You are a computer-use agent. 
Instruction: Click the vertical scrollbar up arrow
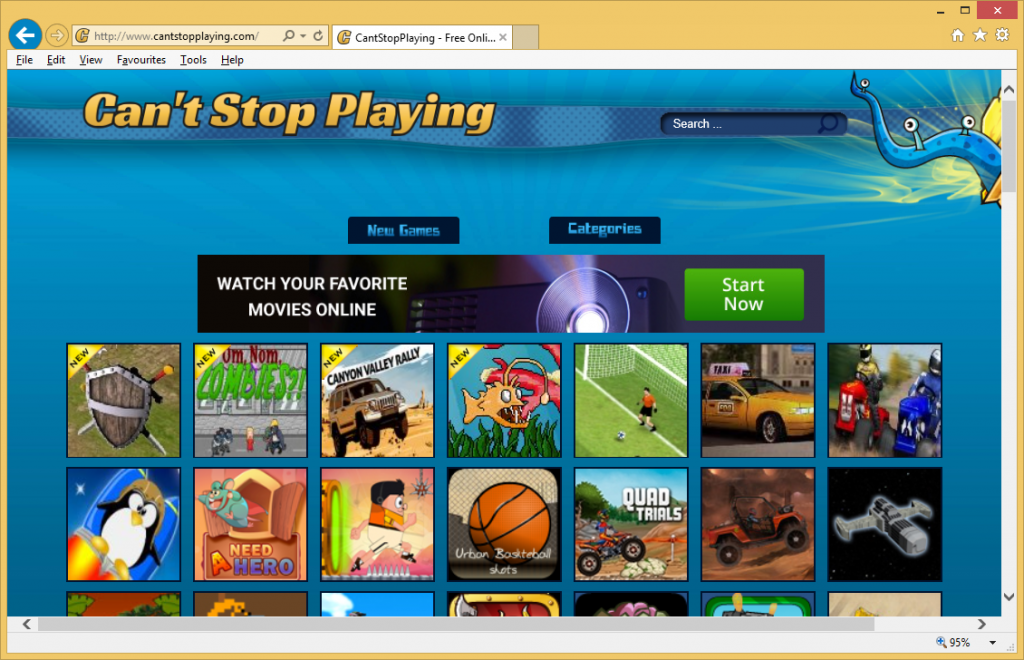click(x=1009, y=89)
